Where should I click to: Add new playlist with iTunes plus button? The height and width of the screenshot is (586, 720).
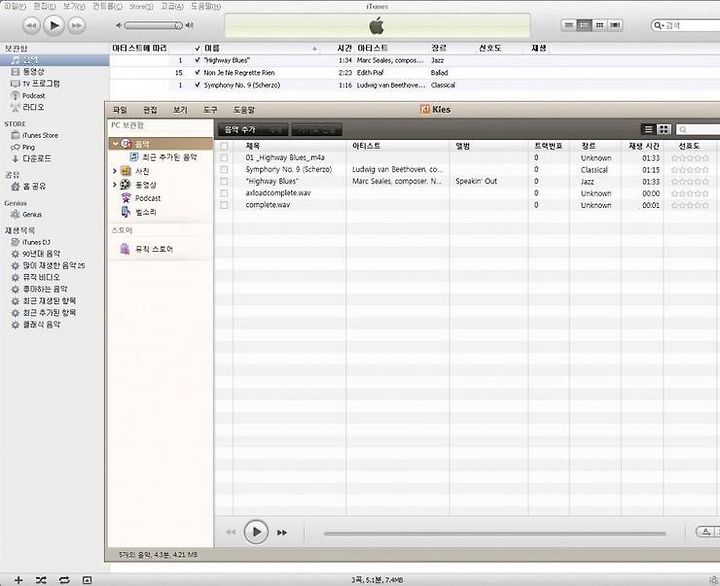(x=18, y=580)
